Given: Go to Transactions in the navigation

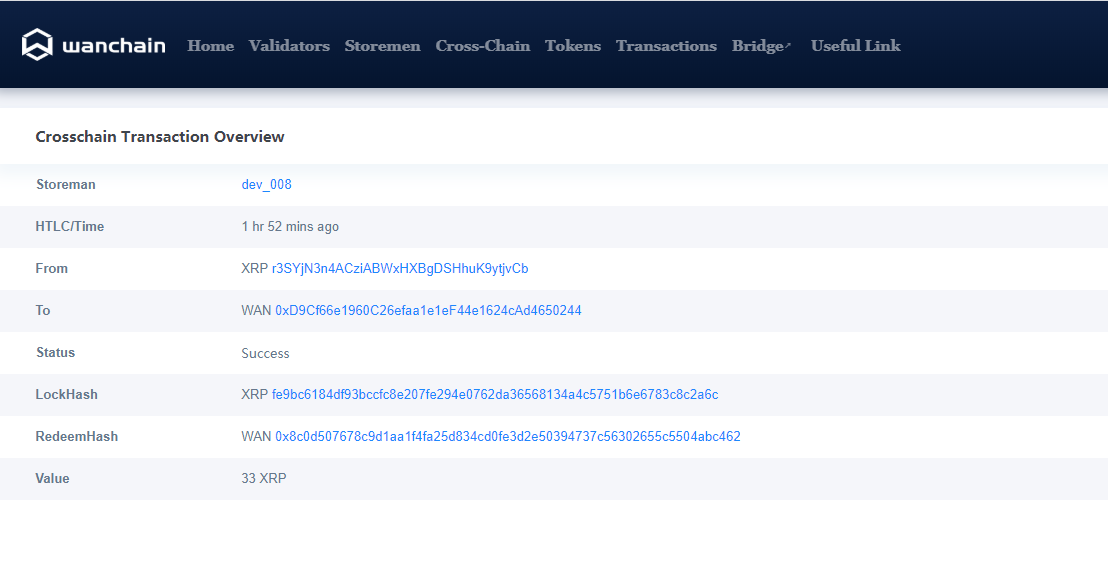Looking at the screenshot, I should coord(666,46).
